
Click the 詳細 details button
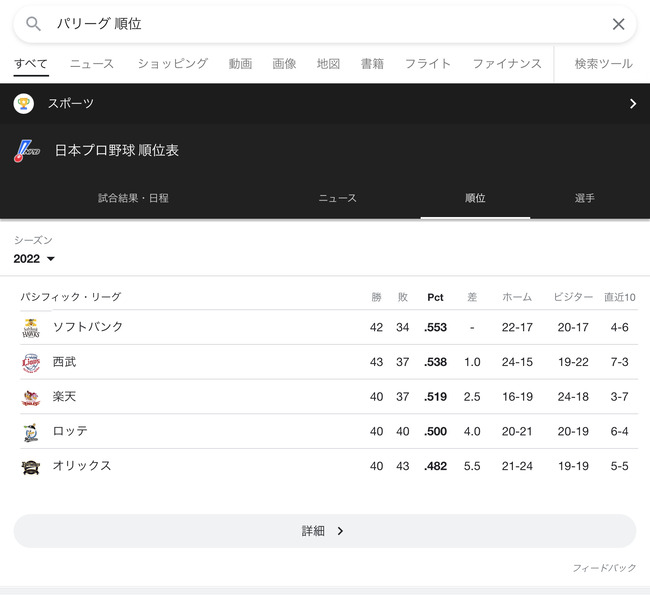[x=325, y=531]
